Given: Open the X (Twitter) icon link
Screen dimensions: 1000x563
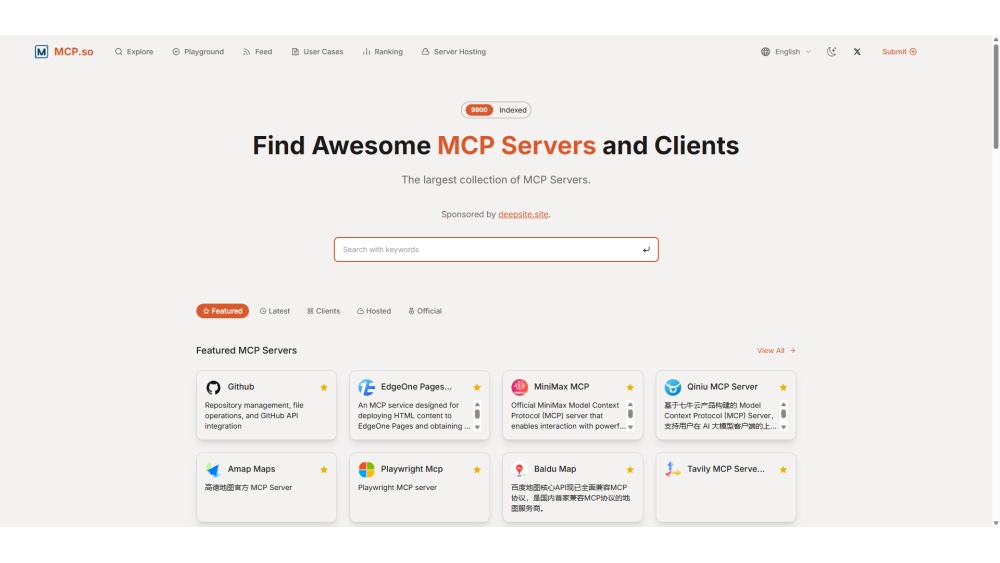Looking at the screenshot, I should (x=857, y=52).
